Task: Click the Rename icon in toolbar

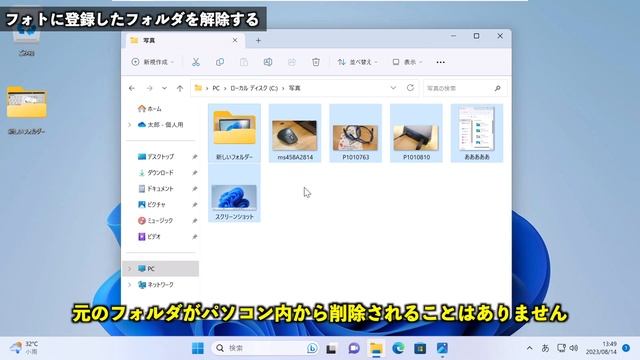Action: pos(268,62)
